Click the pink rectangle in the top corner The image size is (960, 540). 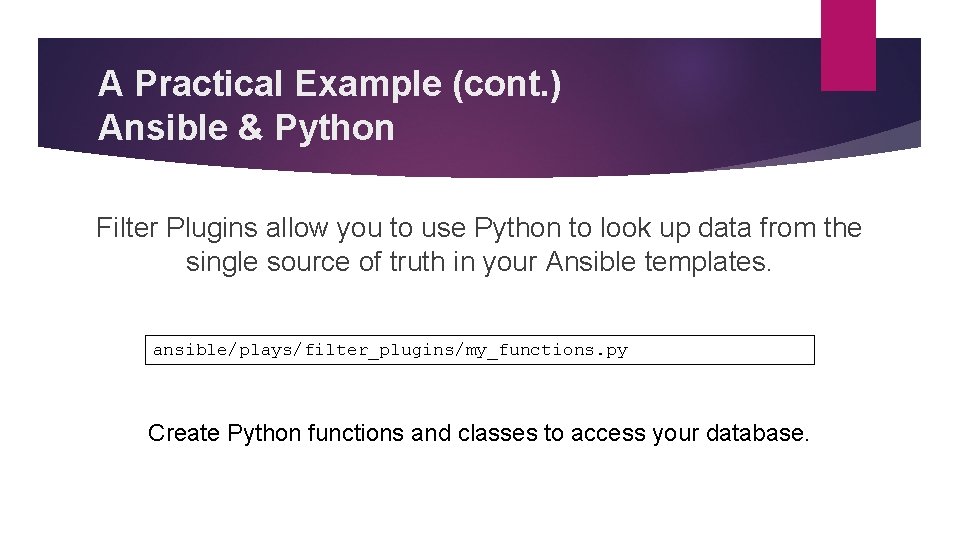[x=847, y=45]
